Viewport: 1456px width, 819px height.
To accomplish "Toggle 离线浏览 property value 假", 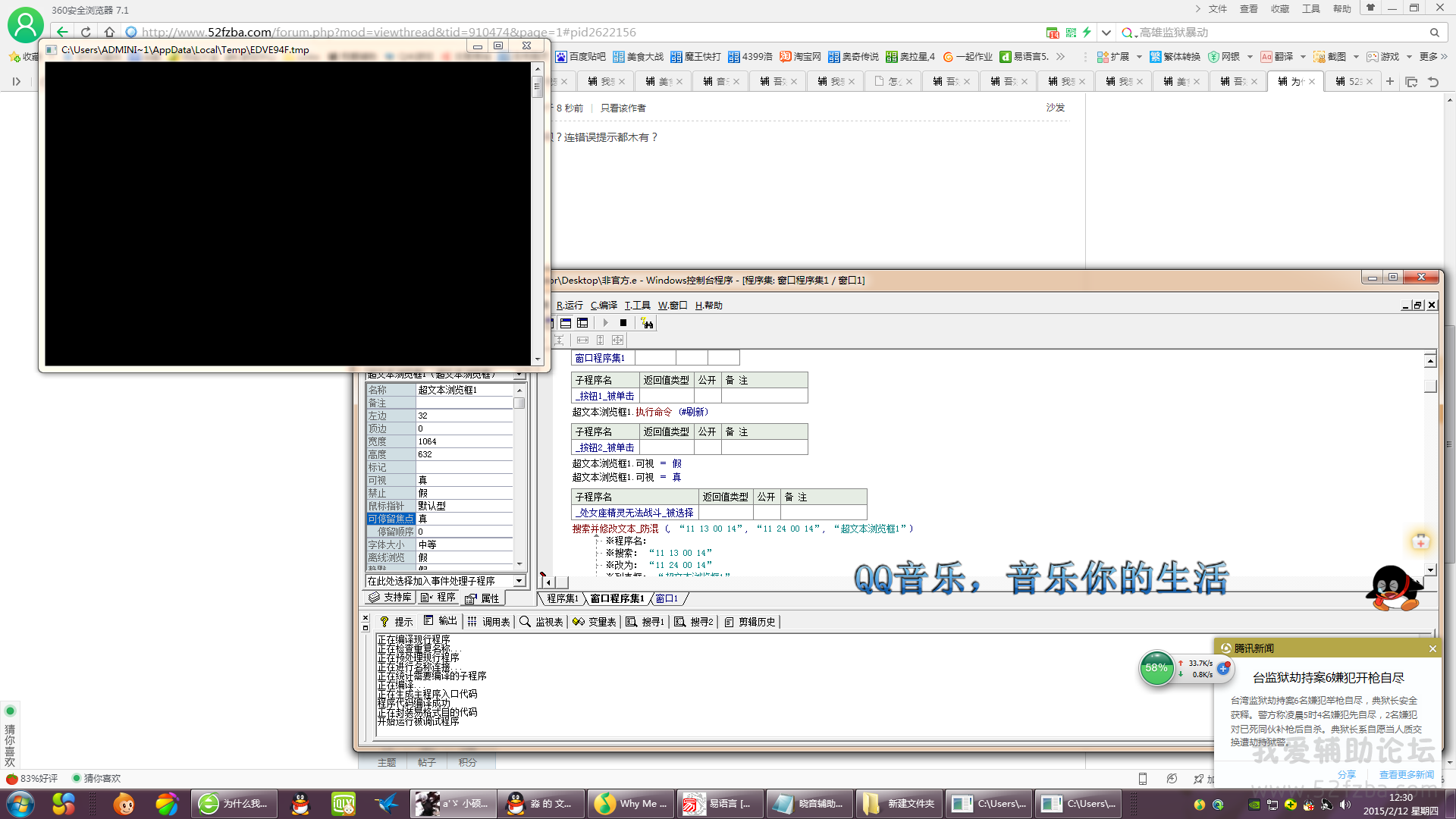I will (x=464, y=557).
